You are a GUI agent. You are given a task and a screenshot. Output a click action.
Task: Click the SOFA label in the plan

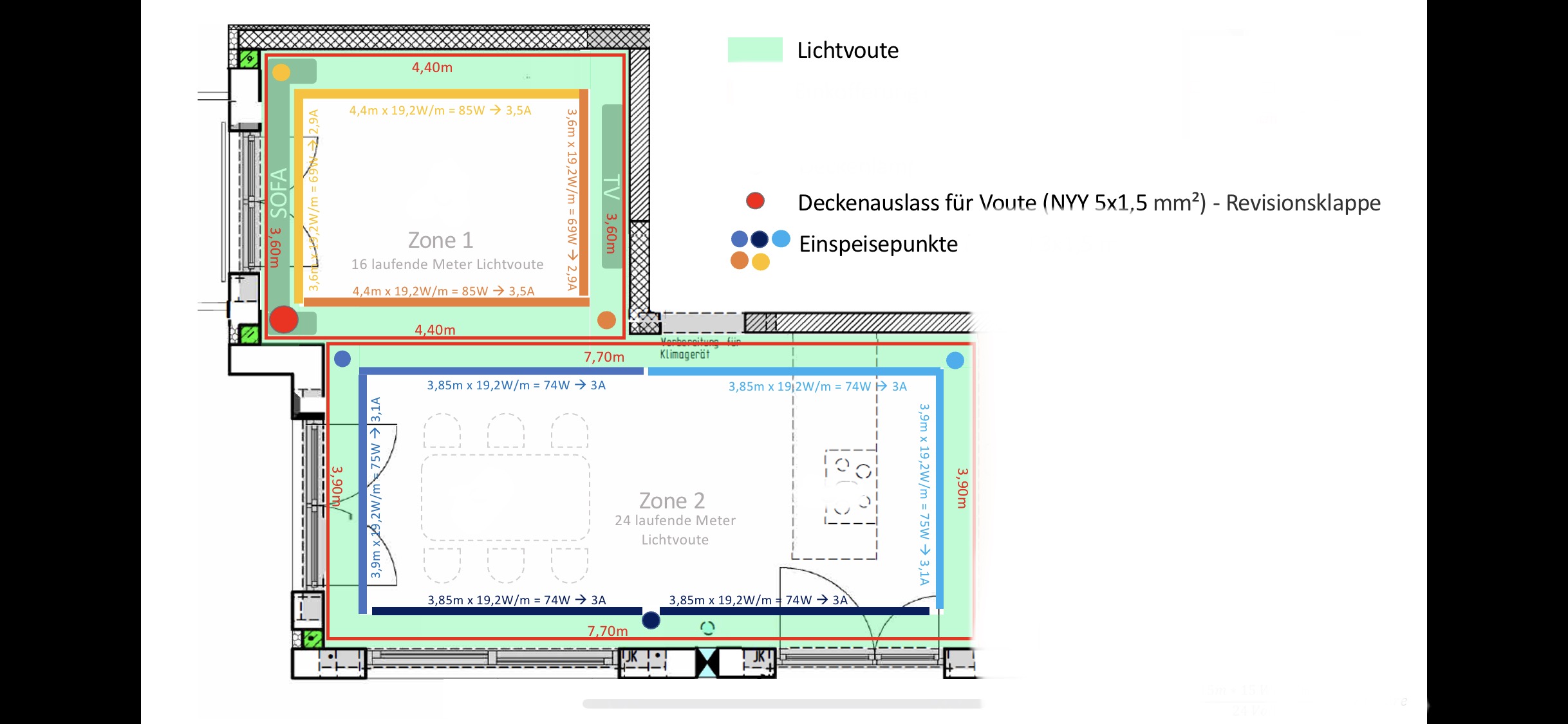pyautogui.click(x=279, y=193)
